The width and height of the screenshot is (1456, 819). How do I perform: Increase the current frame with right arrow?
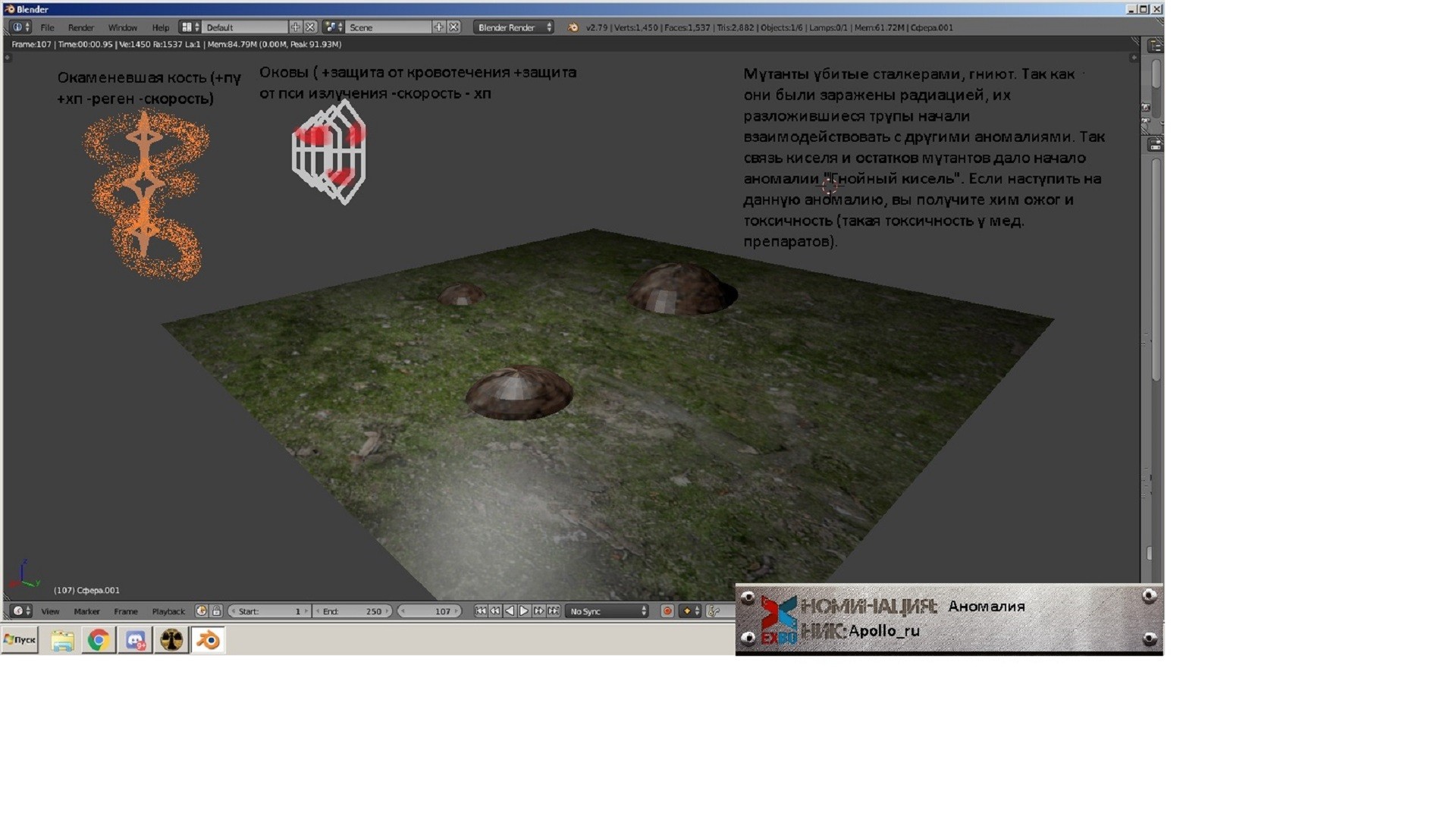pyautogui.click(x=457, y=610)
